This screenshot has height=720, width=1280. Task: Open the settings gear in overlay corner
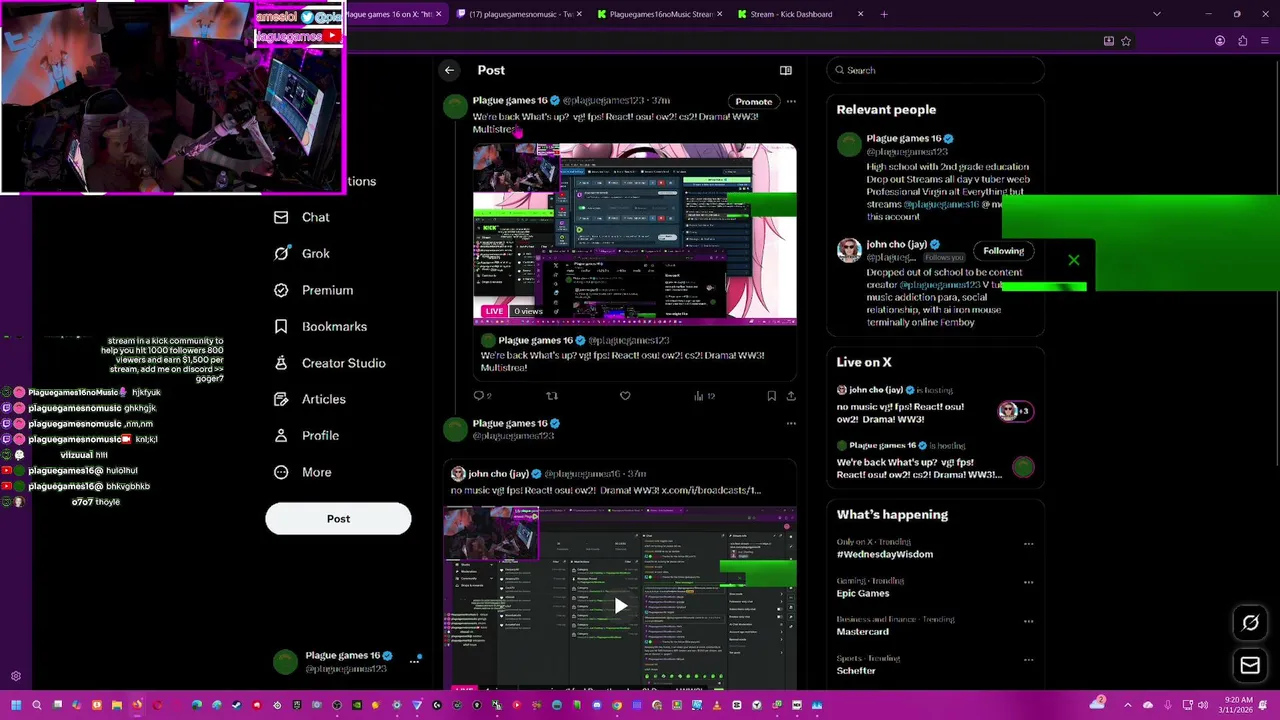(x=15, y=677)
